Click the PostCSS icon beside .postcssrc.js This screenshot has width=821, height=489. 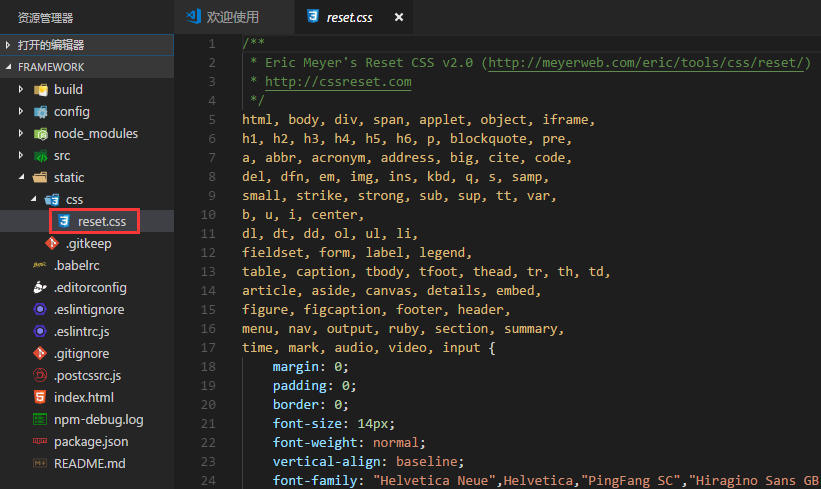tap(40, 375)
